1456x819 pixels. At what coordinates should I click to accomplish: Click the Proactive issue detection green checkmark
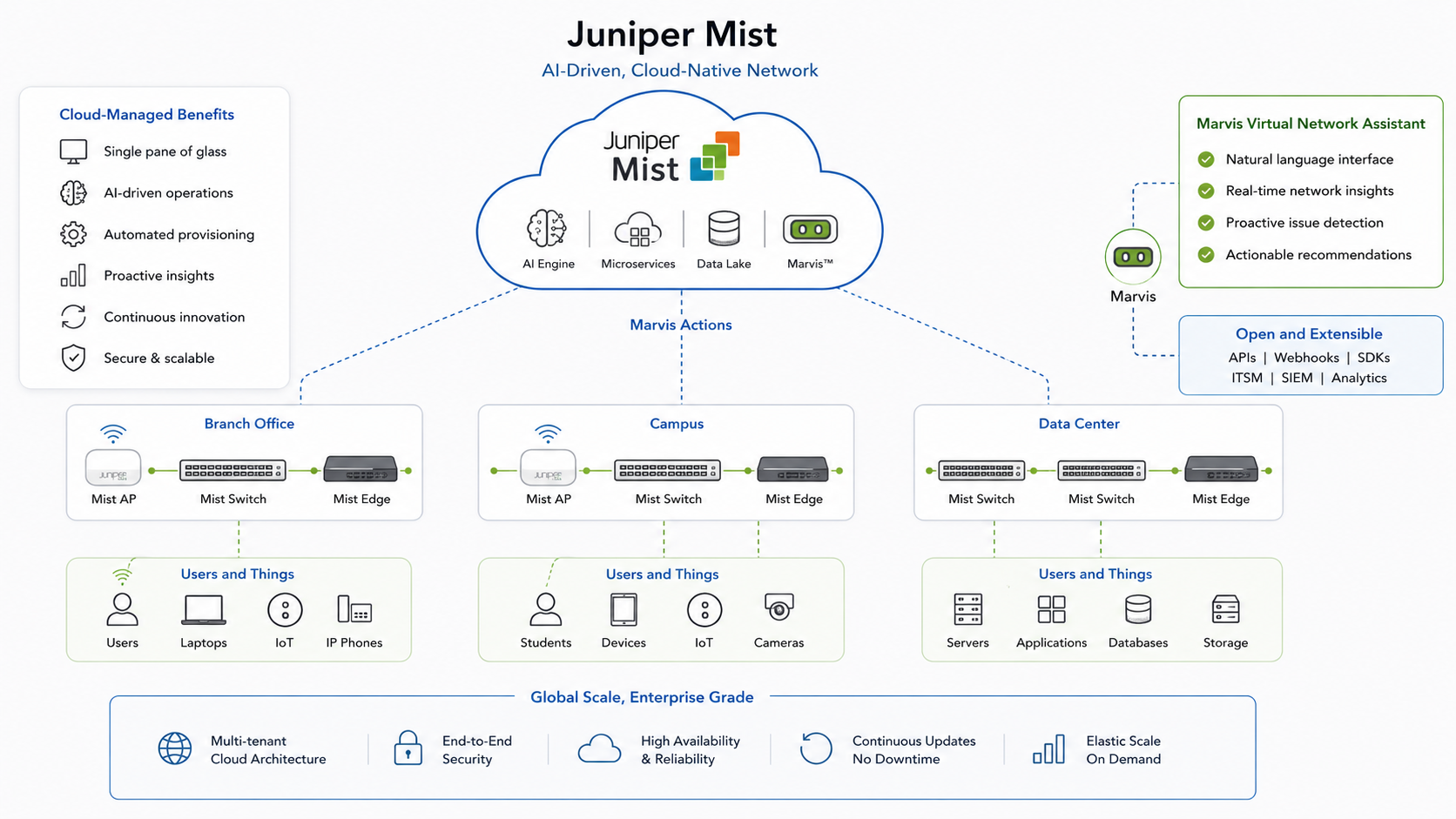coord(1206,223)
